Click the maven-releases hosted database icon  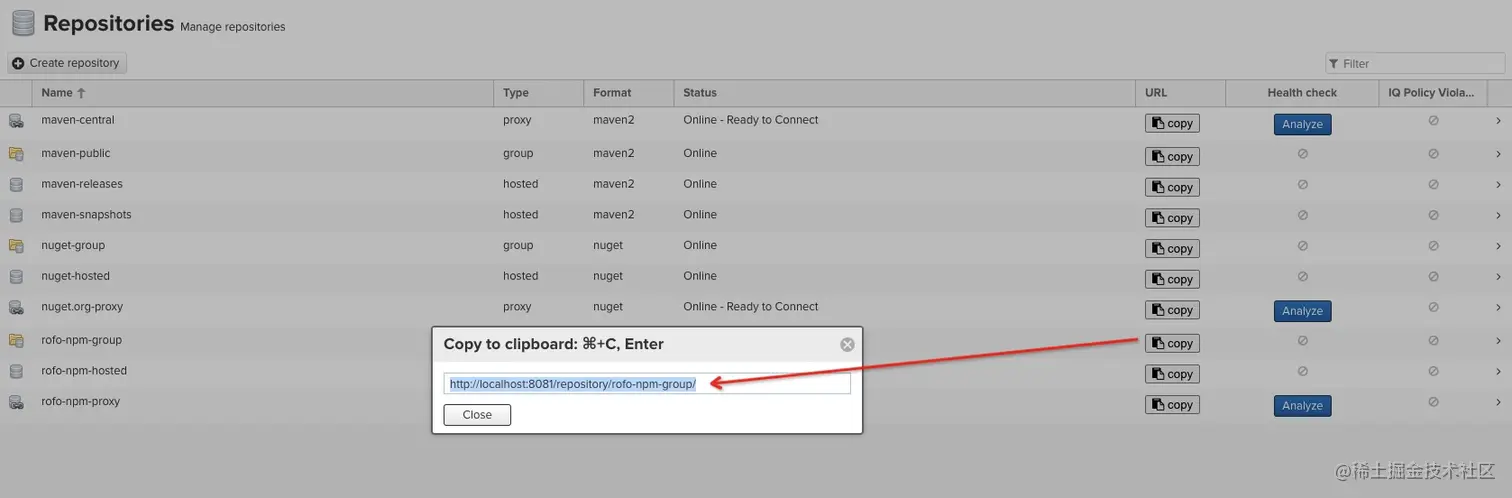tap(16, 185)
